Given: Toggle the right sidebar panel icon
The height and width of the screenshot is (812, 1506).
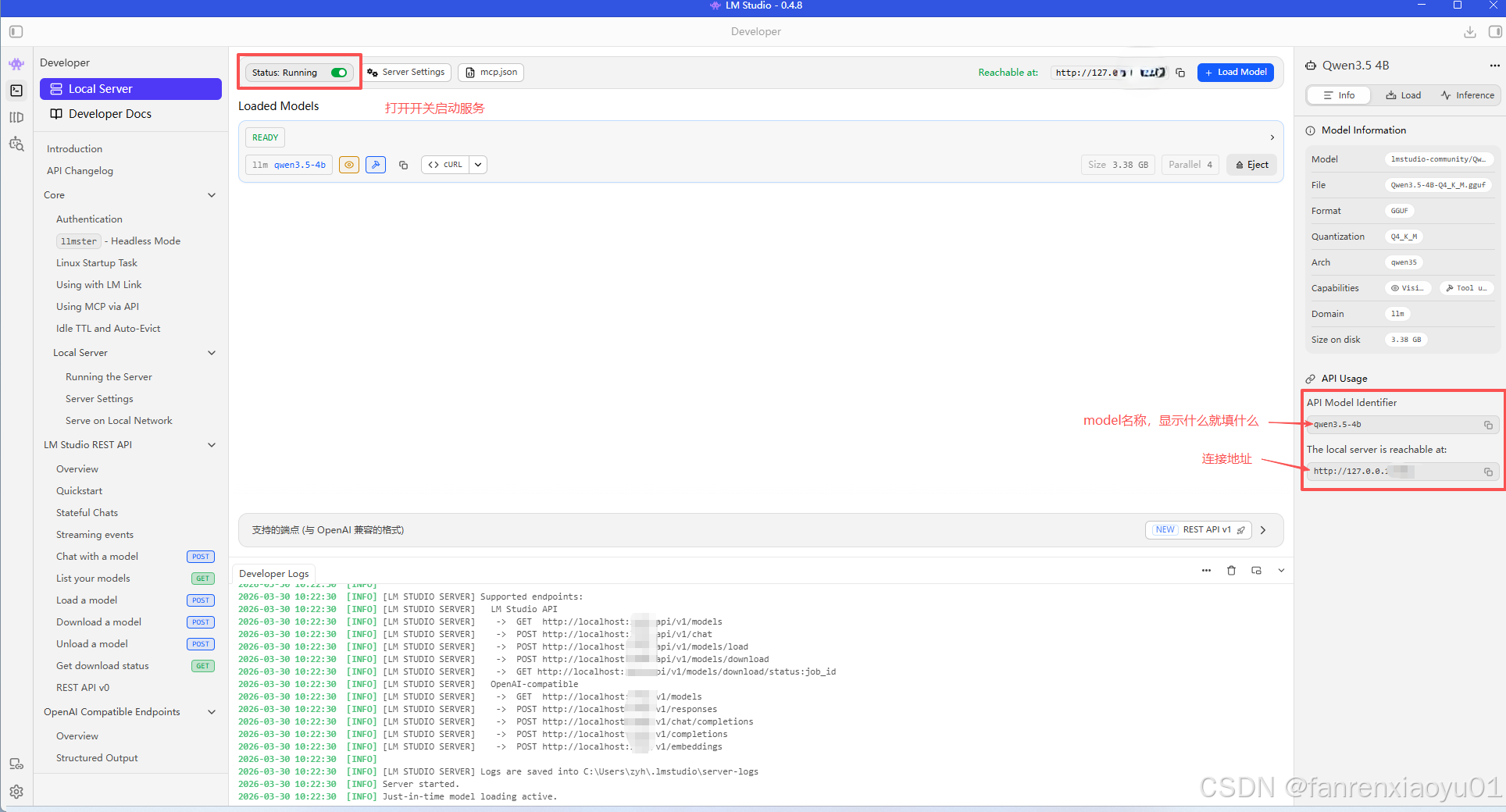Looking at the screenshot, I should (1495, 32).
